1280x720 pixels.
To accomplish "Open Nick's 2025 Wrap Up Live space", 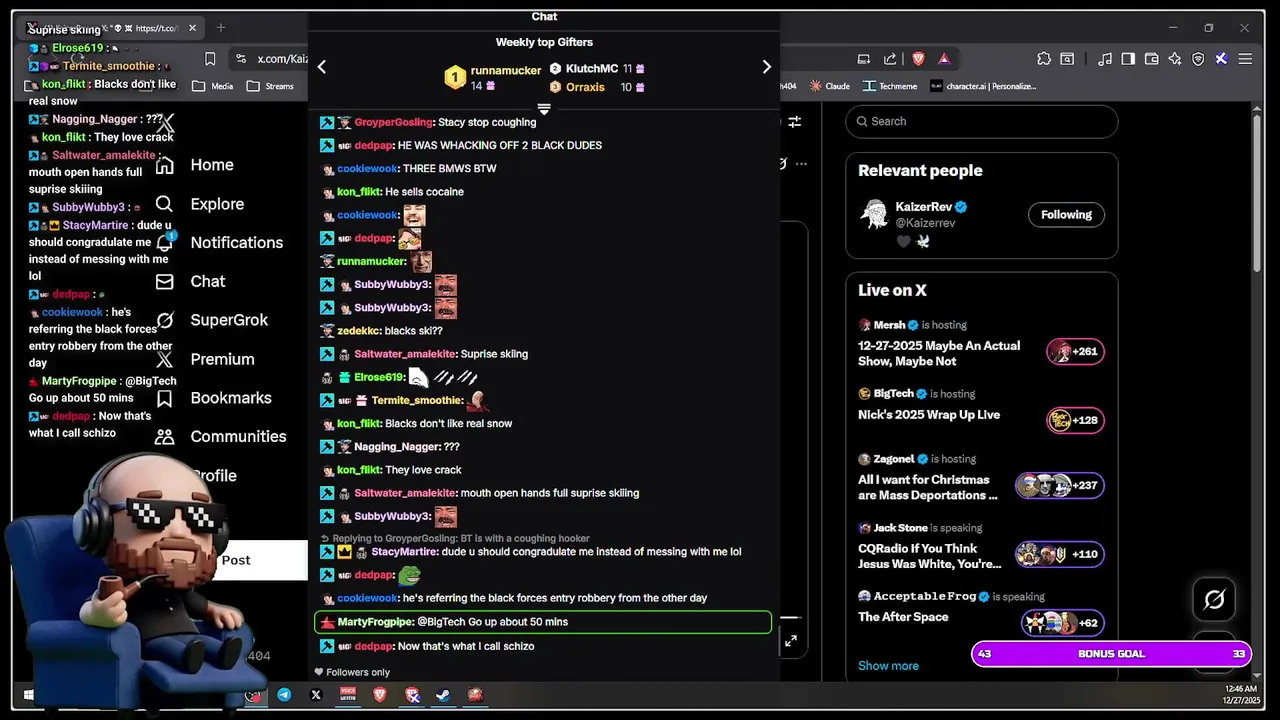I will coord(929,415).
